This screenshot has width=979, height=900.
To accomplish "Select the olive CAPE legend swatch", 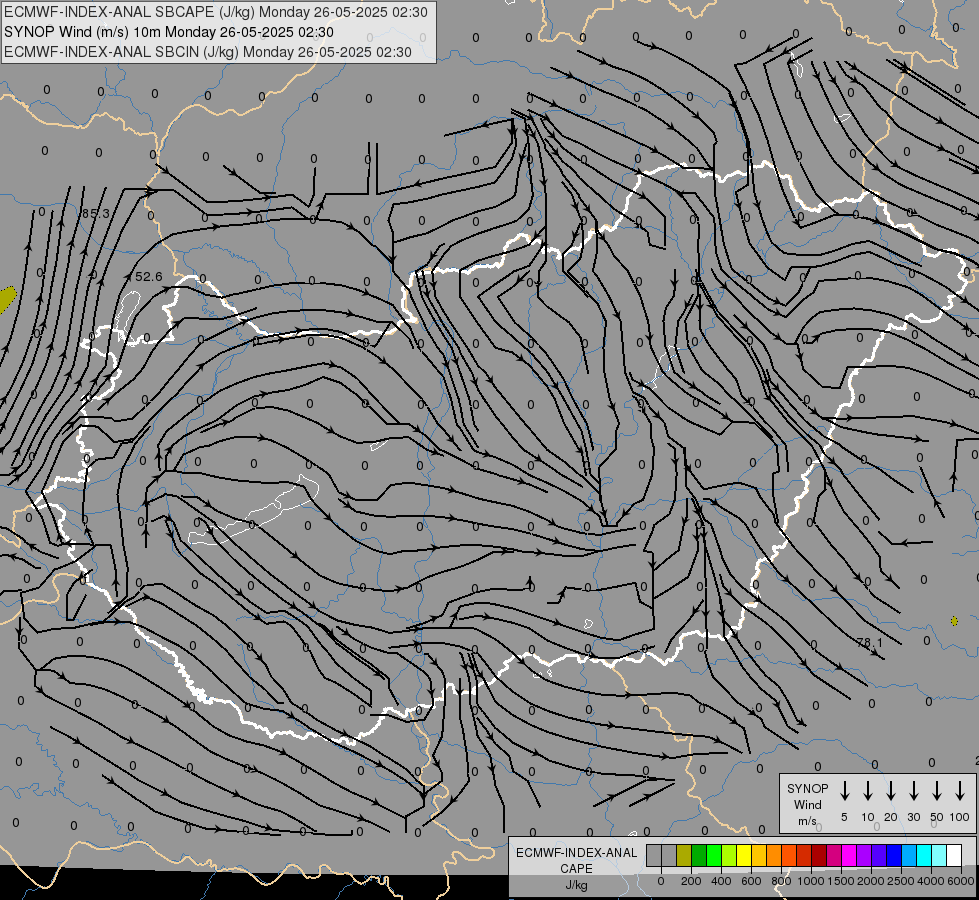I will [684, 855].
